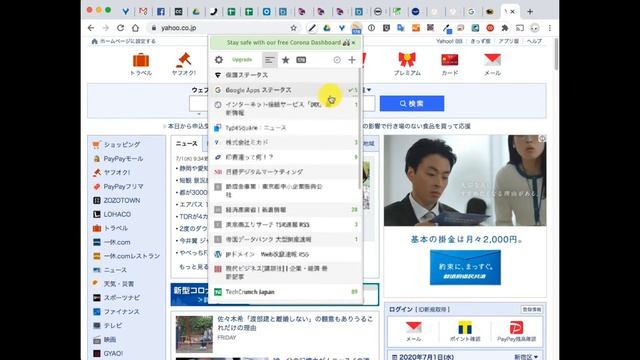Open a new browser tab
This screenshot has width=640, height=360.
pos(530,11)
